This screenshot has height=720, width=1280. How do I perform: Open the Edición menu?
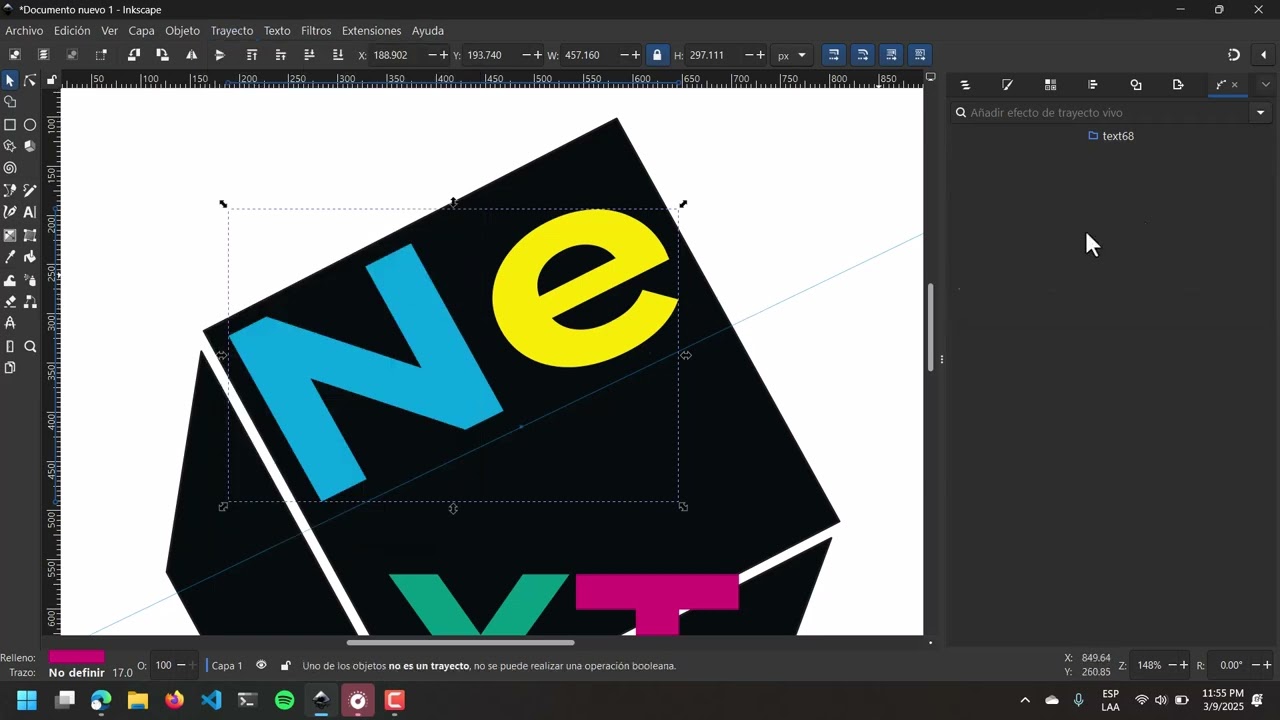click(72, 31)
